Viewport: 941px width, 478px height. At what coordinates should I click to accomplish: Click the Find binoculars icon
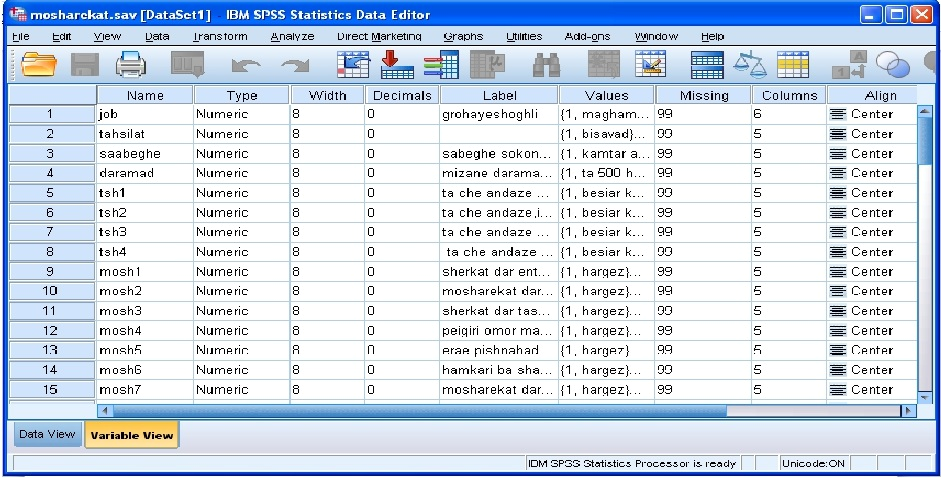[545, 65]
